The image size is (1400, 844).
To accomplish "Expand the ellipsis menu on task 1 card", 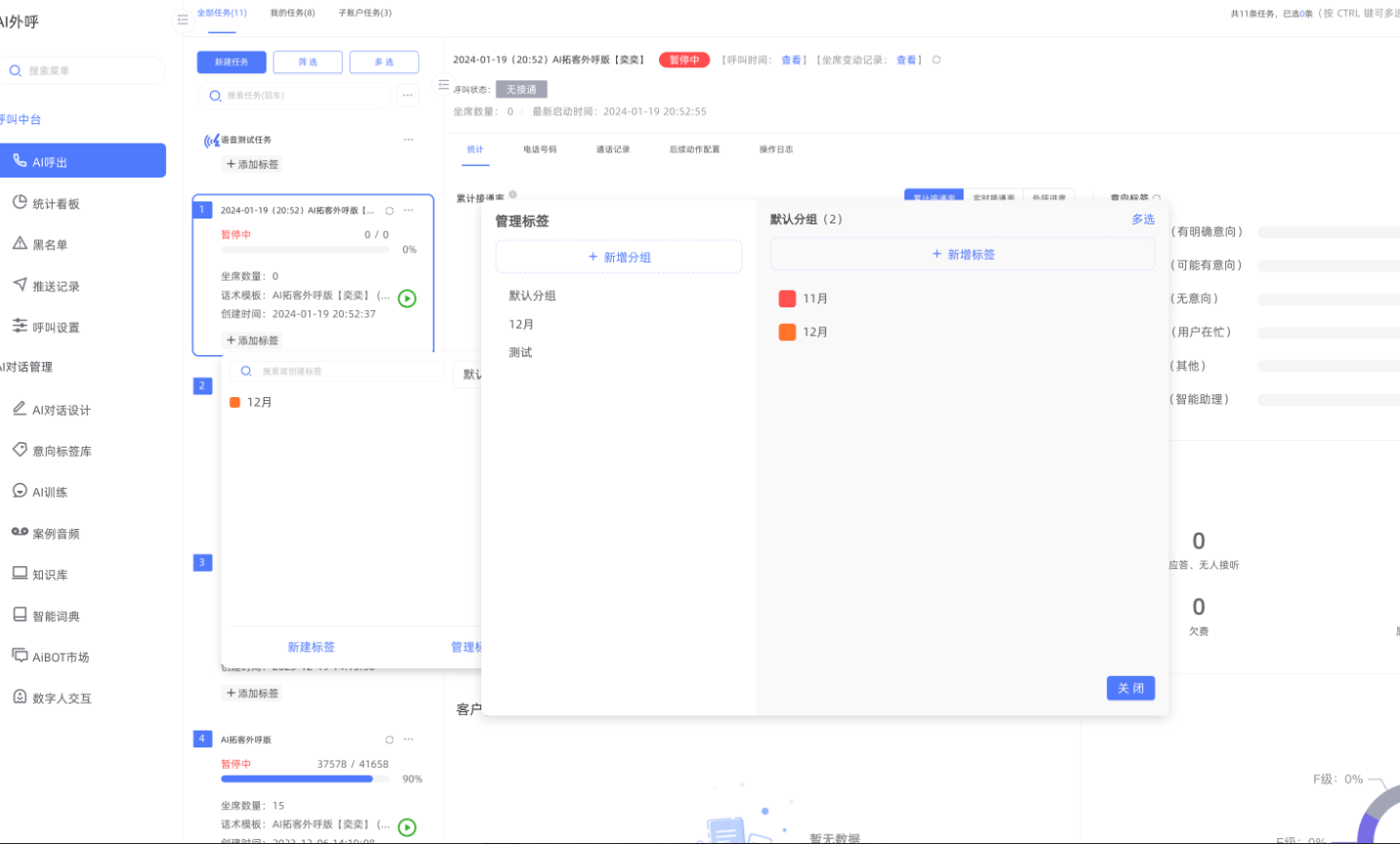I will [x=408, y=211].
